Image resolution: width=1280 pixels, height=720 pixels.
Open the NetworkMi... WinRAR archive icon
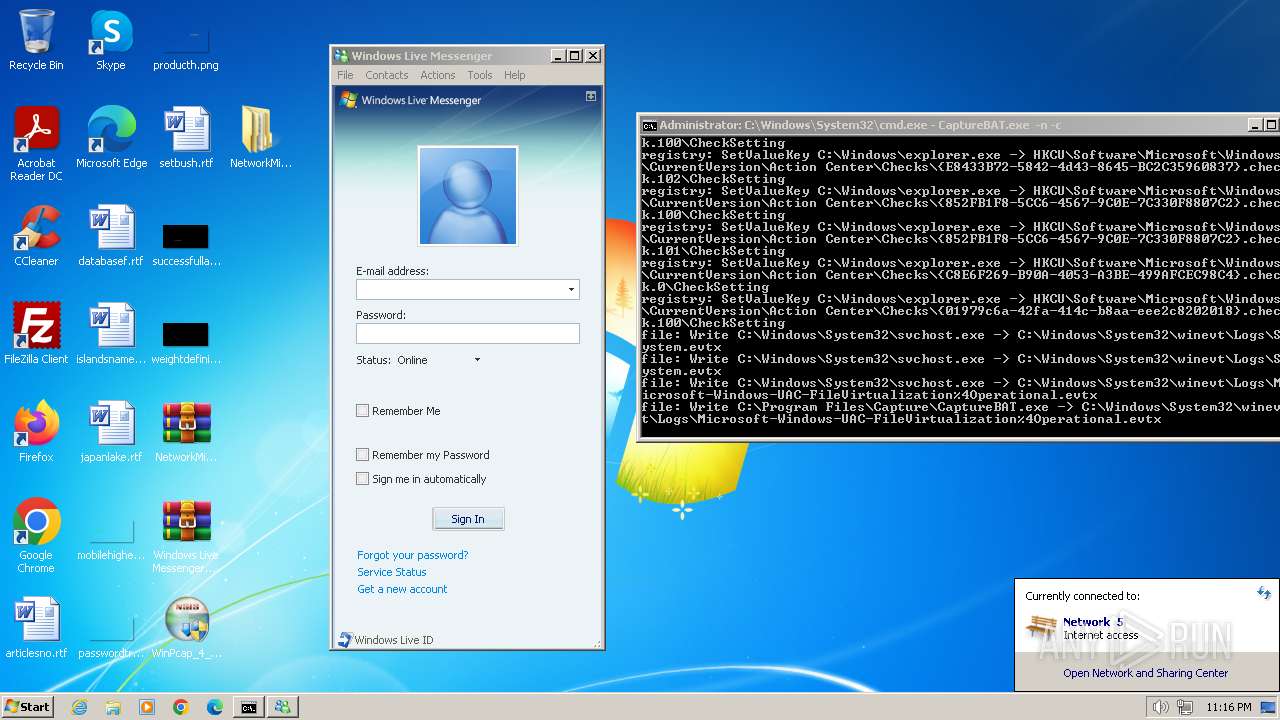tap(186, 432)
